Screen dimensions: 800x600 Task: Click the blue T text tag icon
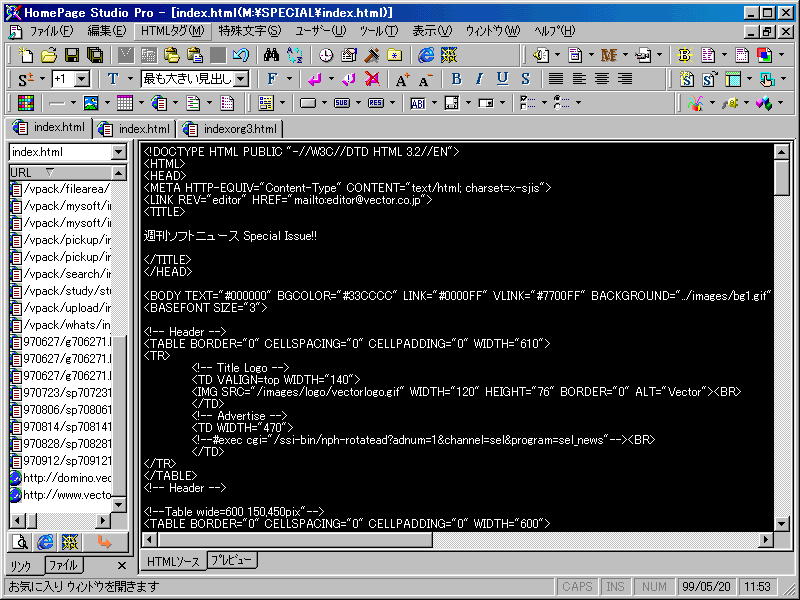coord(113,79)
